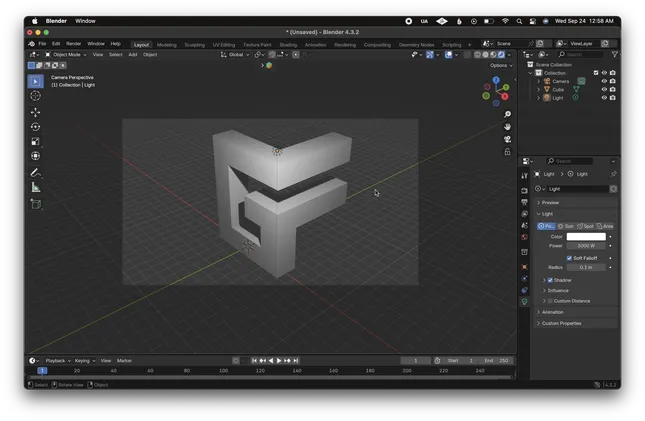Expand the Cube row in outliner
The height and width of the screenshot is (421, 645).
(x=538, y=89)
